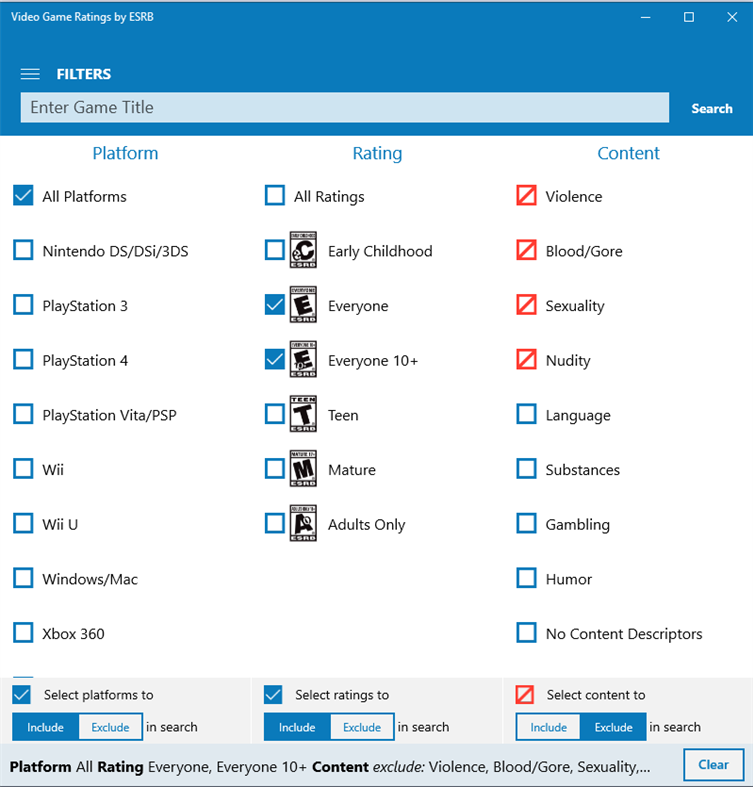Image resolution: width=753 pixels, height=787 pixels.
Task: Uncheck the All Platforms checkbox
Action: click(x=23, y=196)
